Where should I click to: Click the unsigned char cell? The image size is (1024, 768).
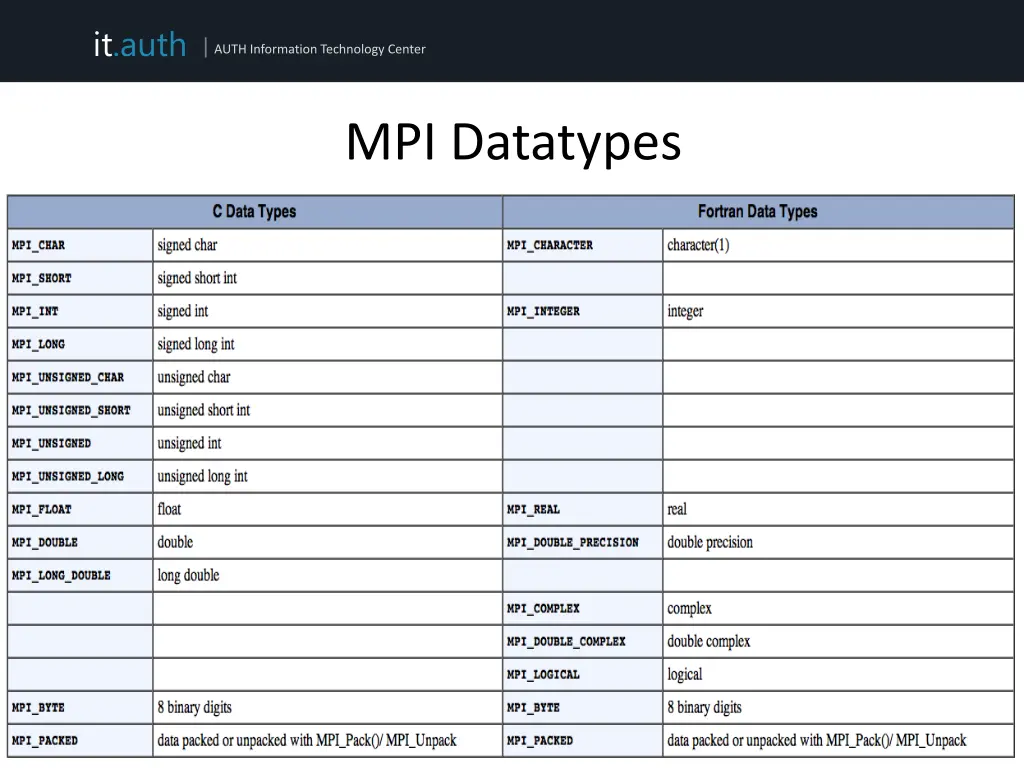[327, 377]
